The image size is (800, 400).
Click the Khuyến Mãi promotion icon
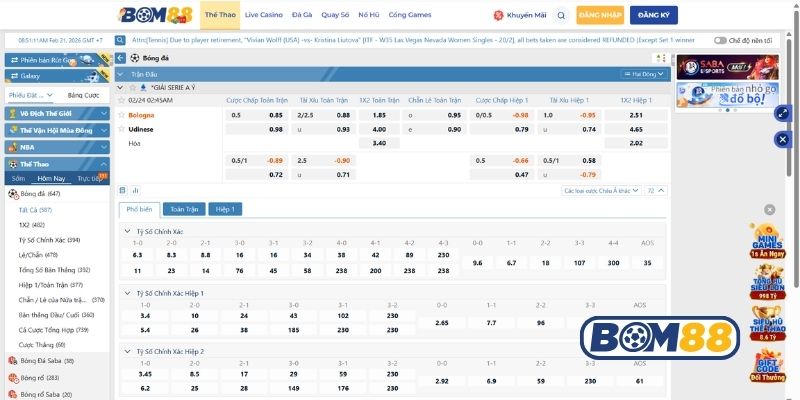pyautogui.click(x=498, y=15)
